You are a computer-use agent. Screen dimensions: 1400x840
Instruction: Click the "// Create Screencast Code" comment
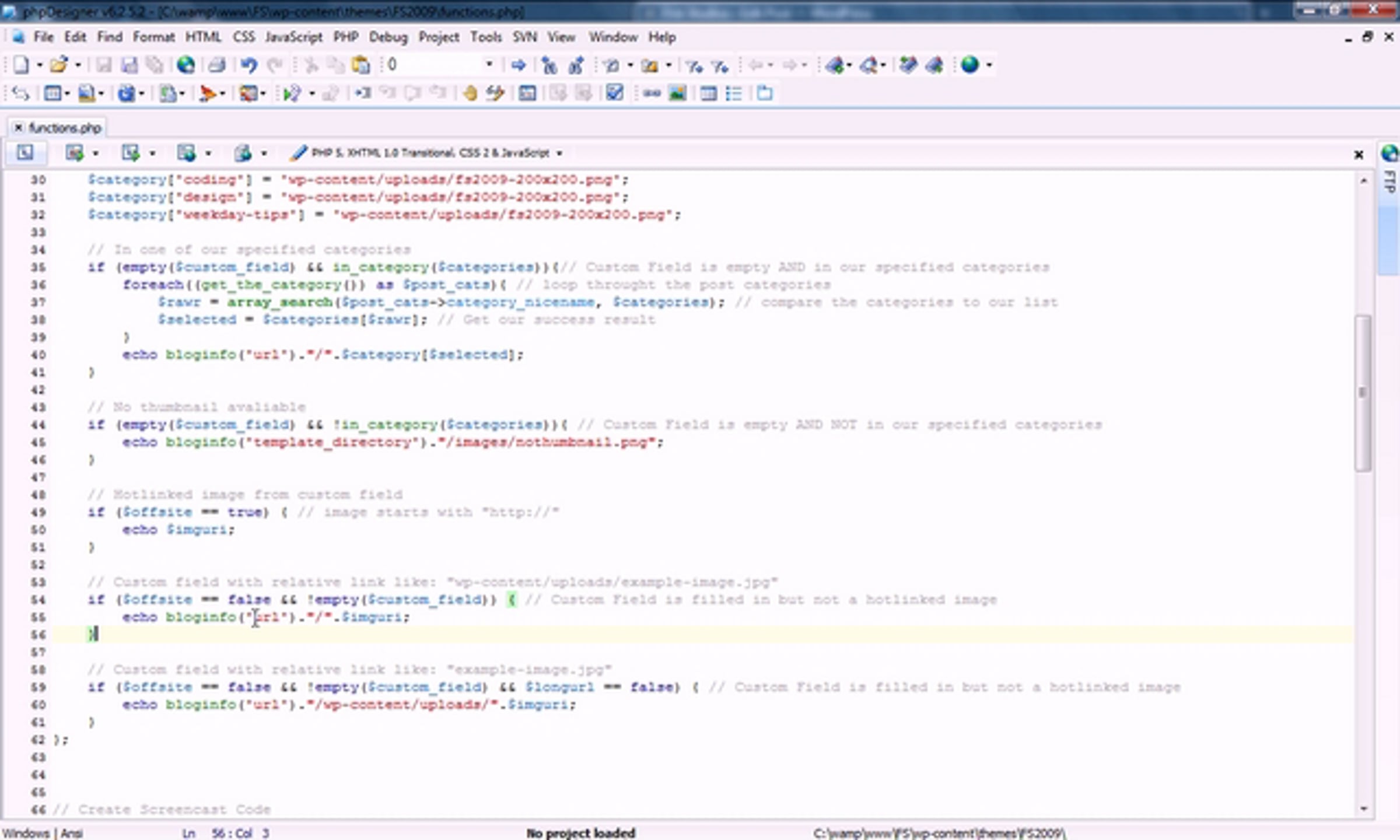click(x=162, y=810)
